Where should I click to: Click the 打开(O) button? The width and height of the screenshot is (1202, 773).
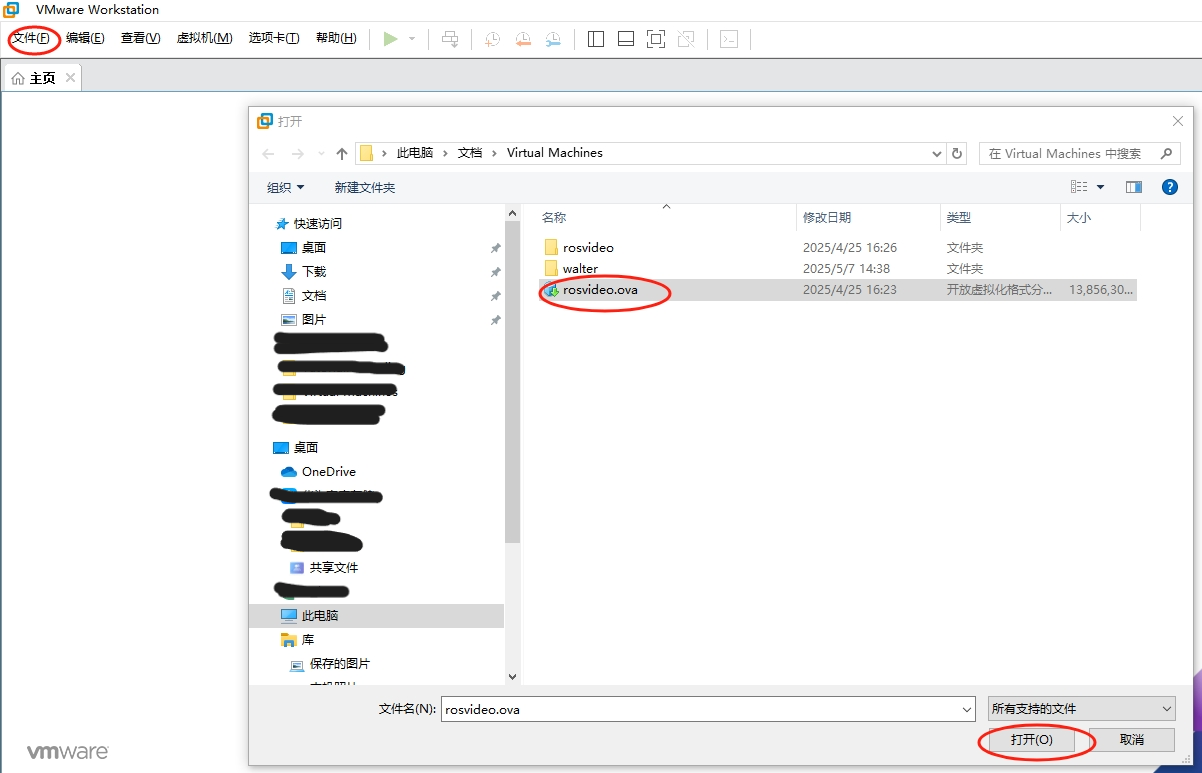[x=1031, y=740]
